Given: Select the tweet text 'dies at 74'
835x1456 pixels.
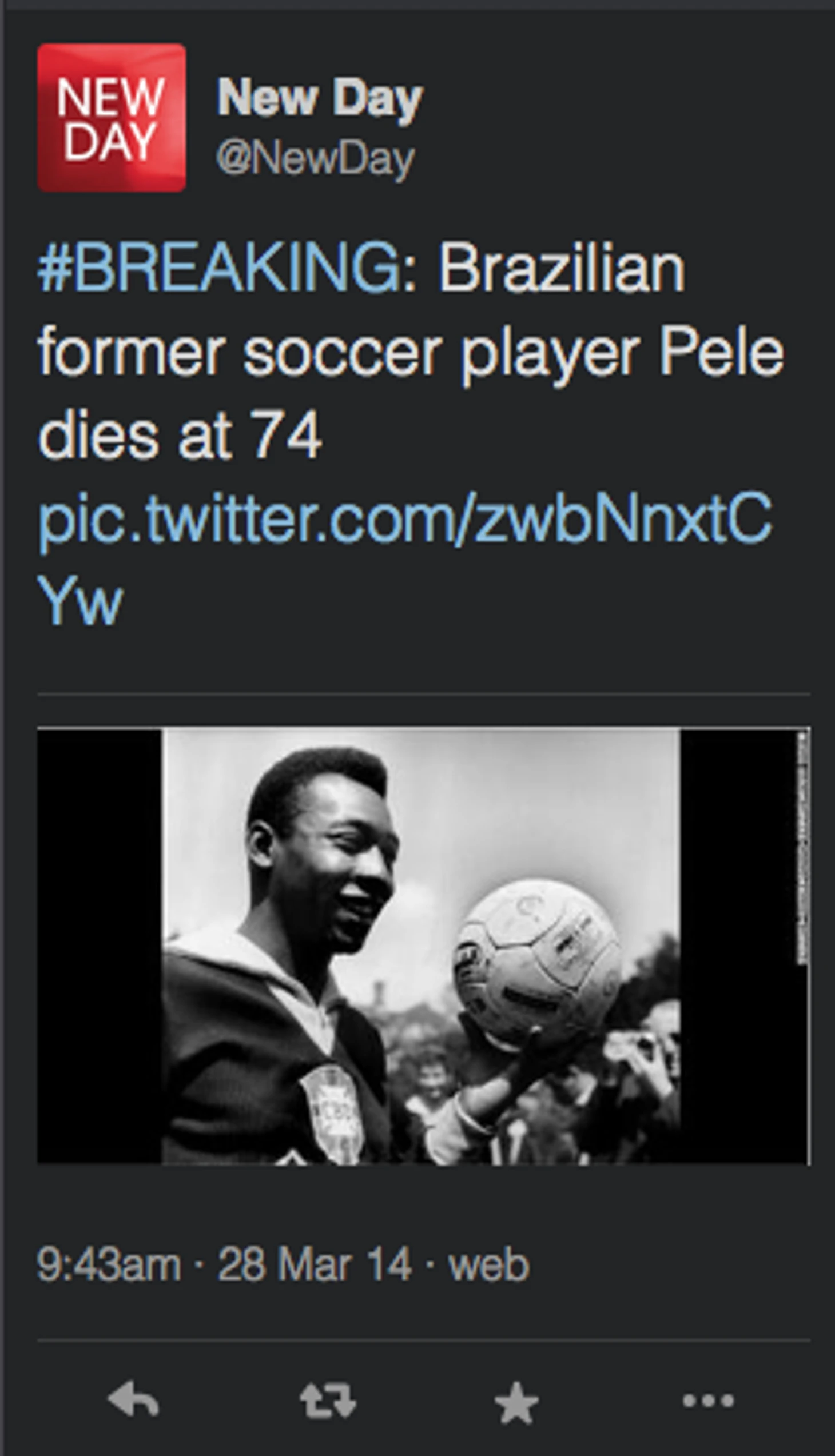Looking at the screenshot, I should point(180,435).
